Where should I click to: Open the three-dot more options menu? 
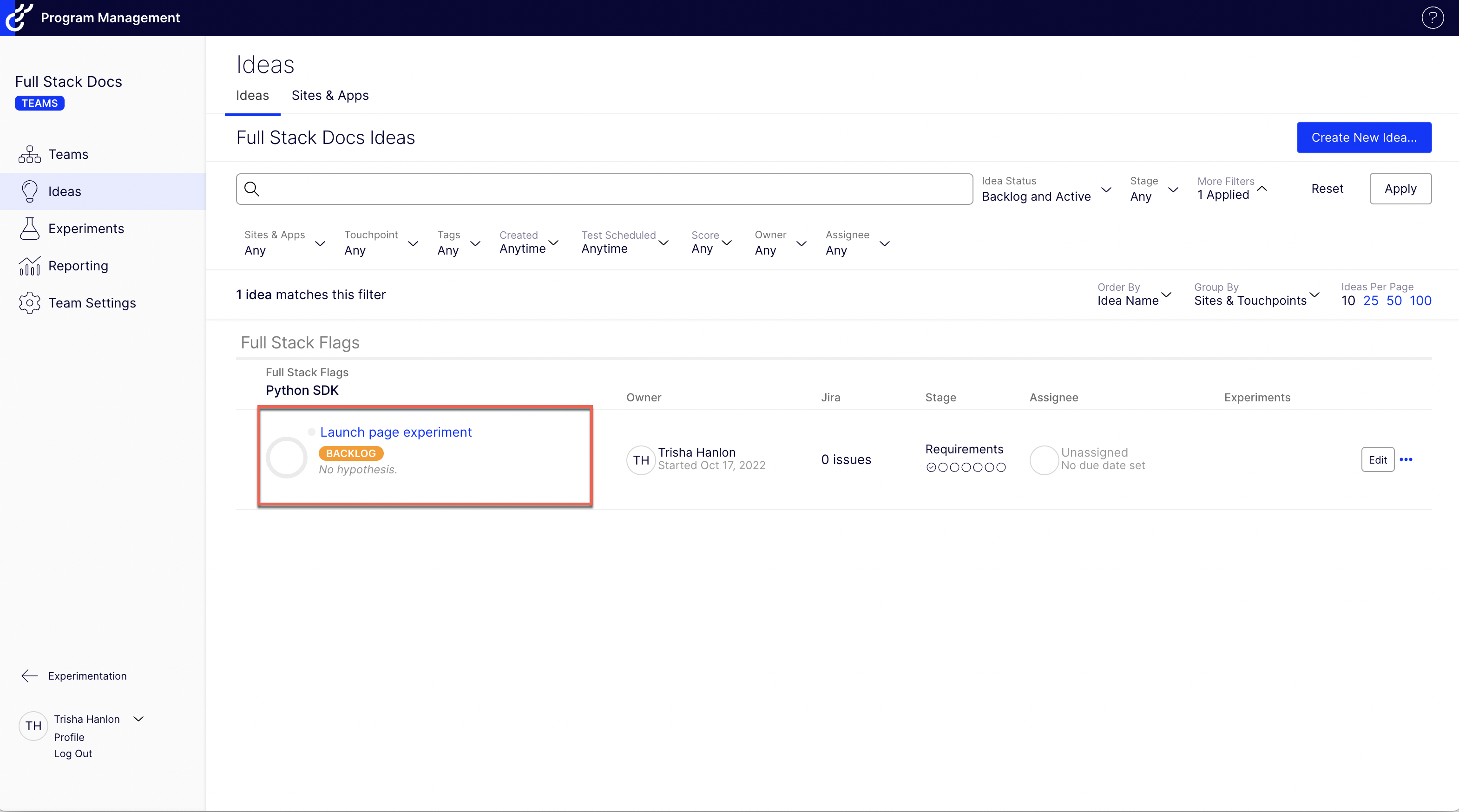[1406, 459]
